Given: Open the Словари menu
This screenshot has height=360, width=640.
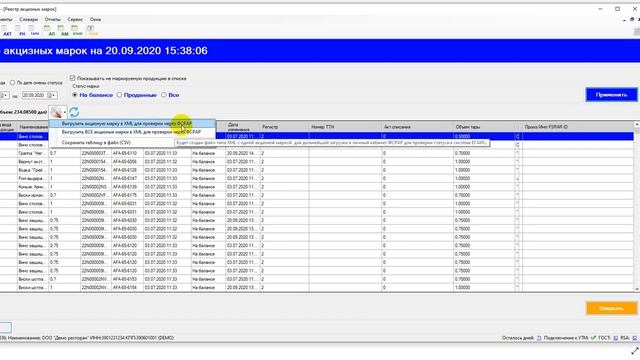Looking at the screenshot, I should click(29, 19).
